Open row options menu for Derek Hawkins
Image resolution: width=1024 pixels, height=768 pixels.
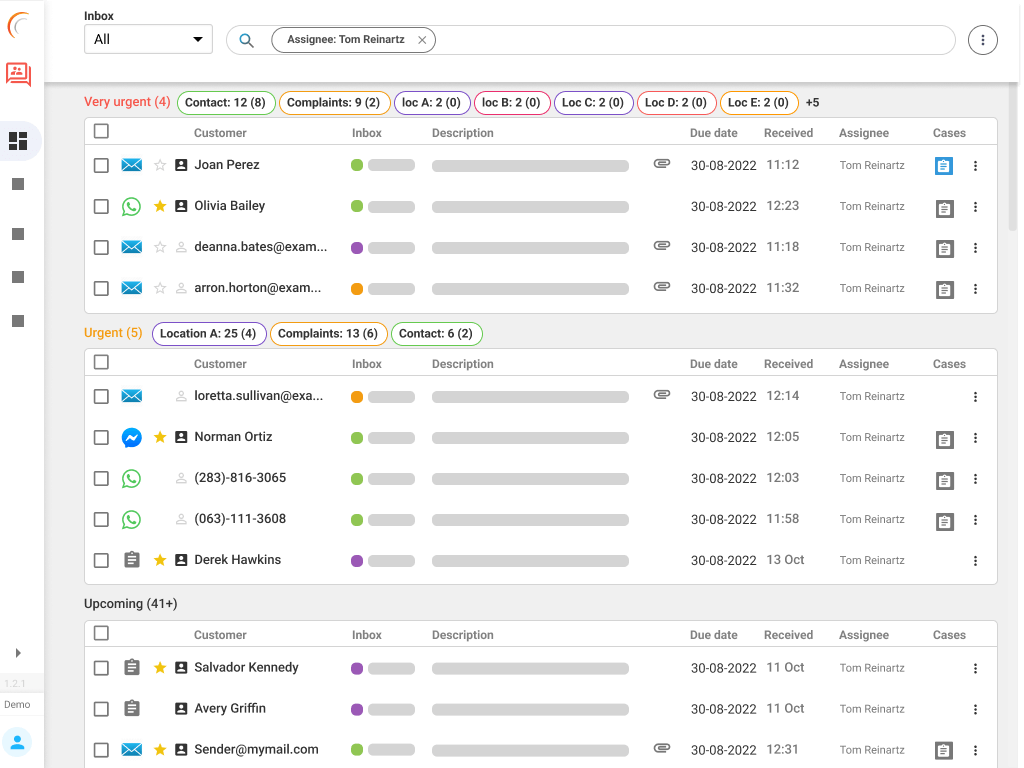(976, 561)
